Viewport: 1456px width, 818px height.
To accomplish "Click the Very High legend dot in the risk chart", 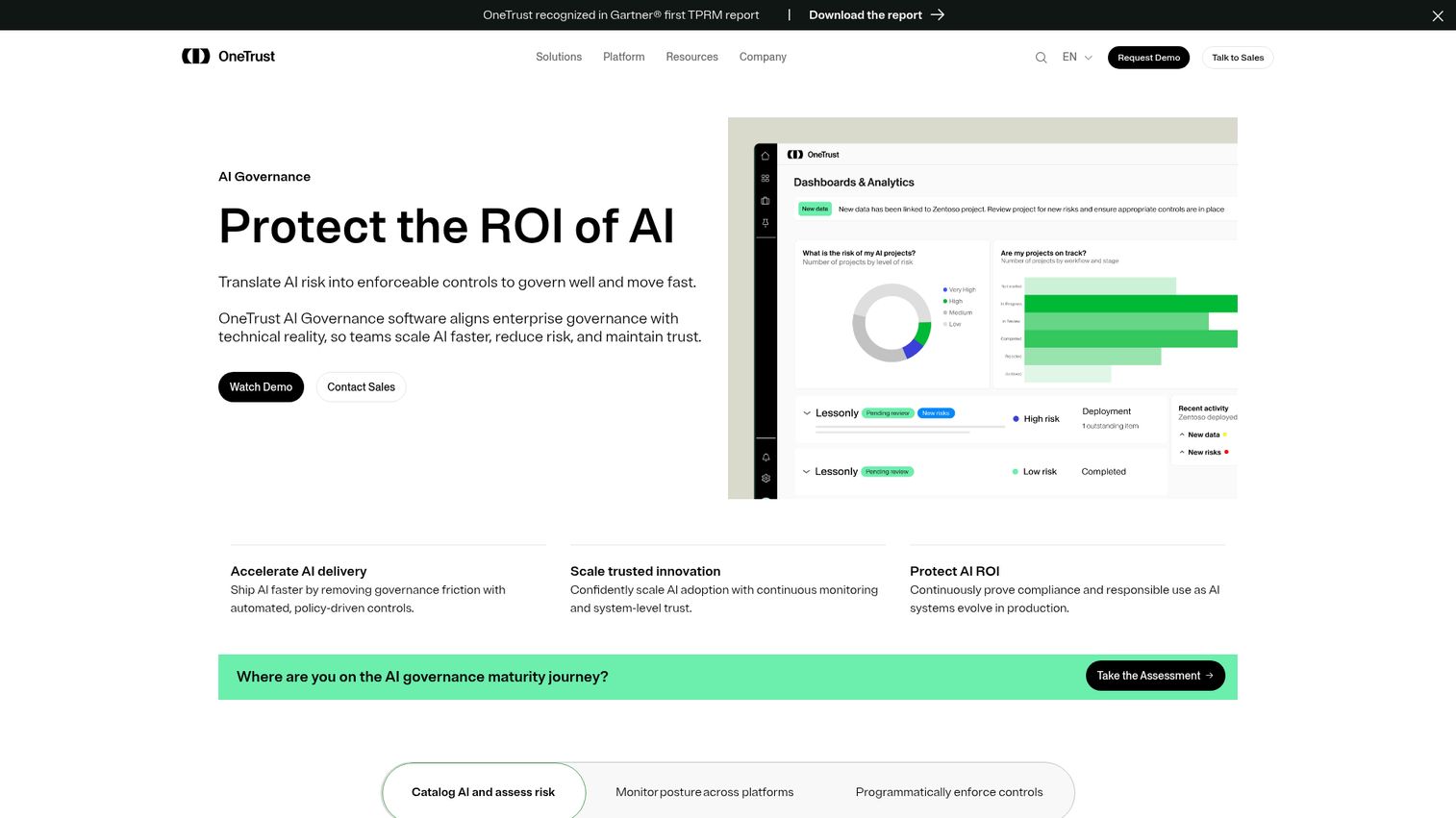I will point(945,289).
